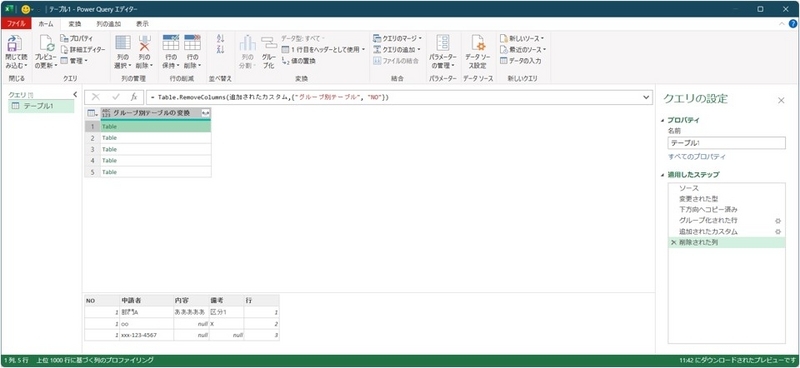Select the Table cell in row 5
The width and height of the screenshot is (800, 368).
(156, 172)
